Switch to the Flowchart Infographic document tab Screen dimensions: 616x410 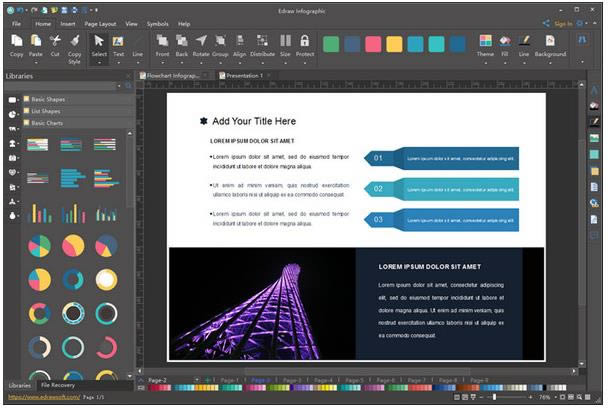point(170,75)
